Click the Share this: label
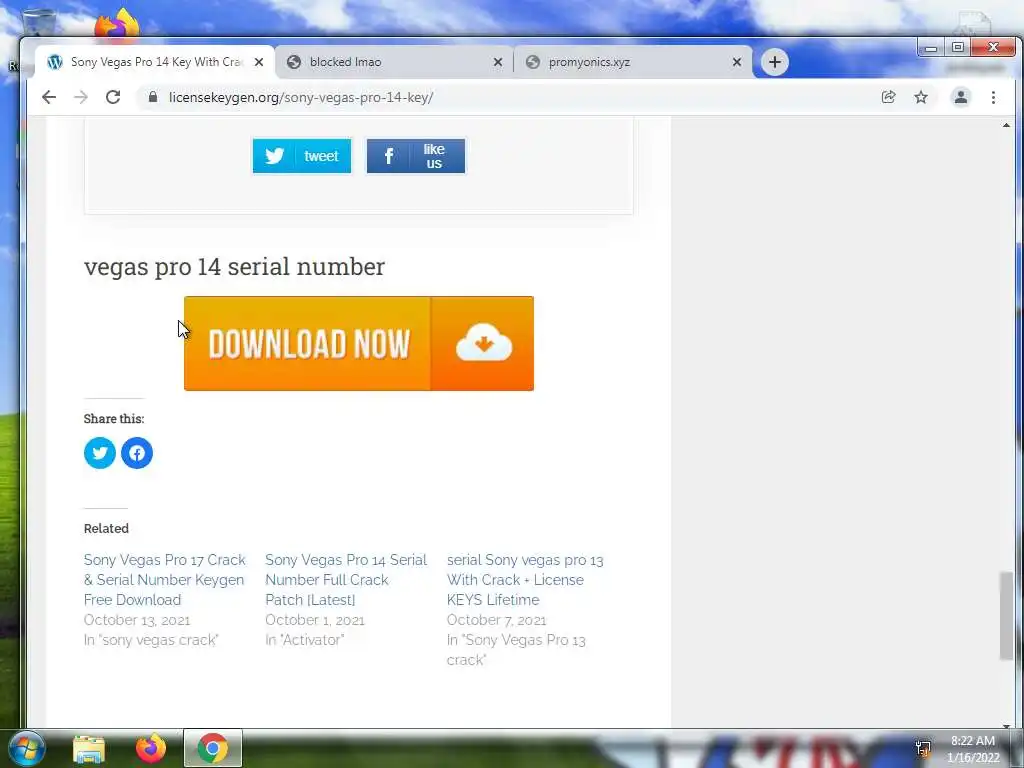Screen dimensions: 1024x768 [x=114, y=419]
